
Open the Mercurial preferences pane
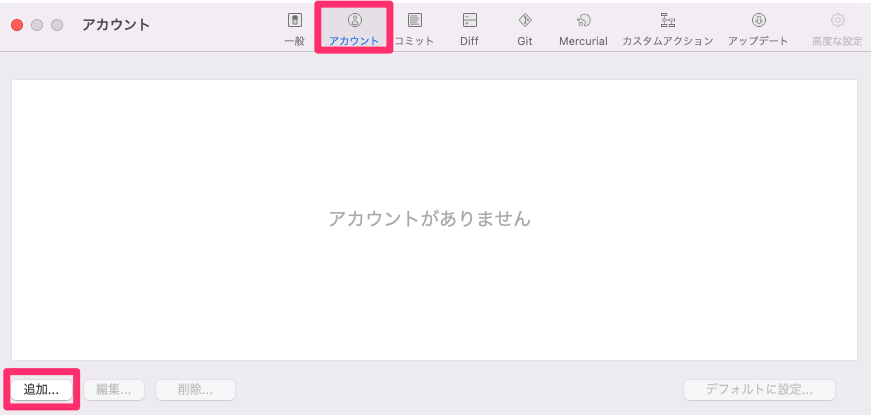pyautogui.click(x=583, y=29)
